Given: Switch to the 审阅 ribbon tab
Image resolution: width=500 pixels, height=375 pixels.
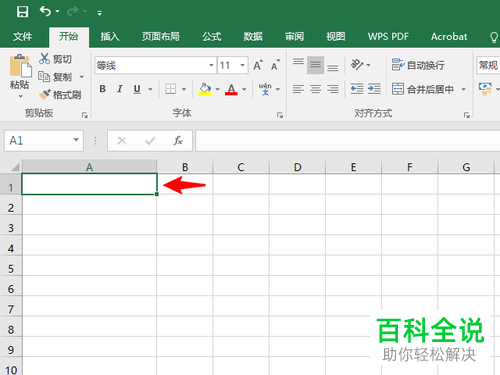Looking at the screenshot, I should [x=294, y=36].
